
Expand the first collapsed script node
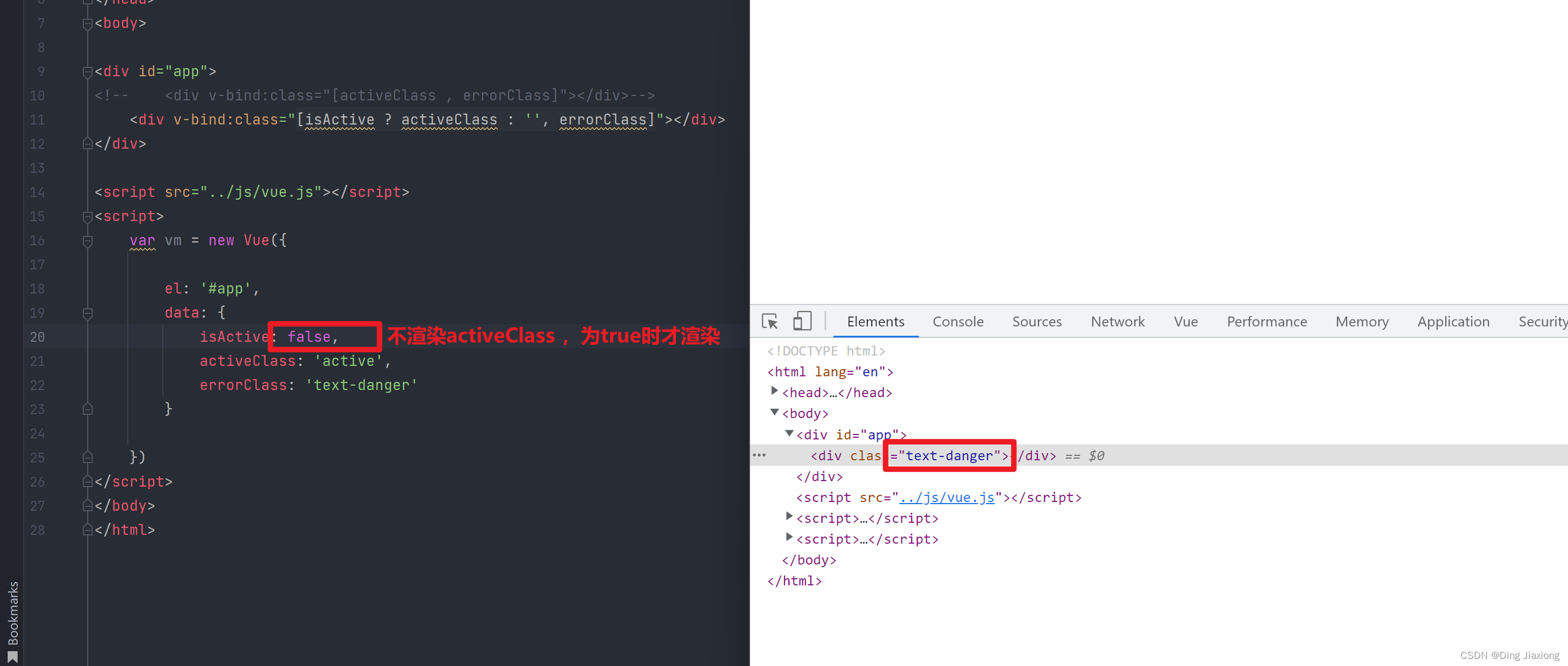click(x=789, y=516)
